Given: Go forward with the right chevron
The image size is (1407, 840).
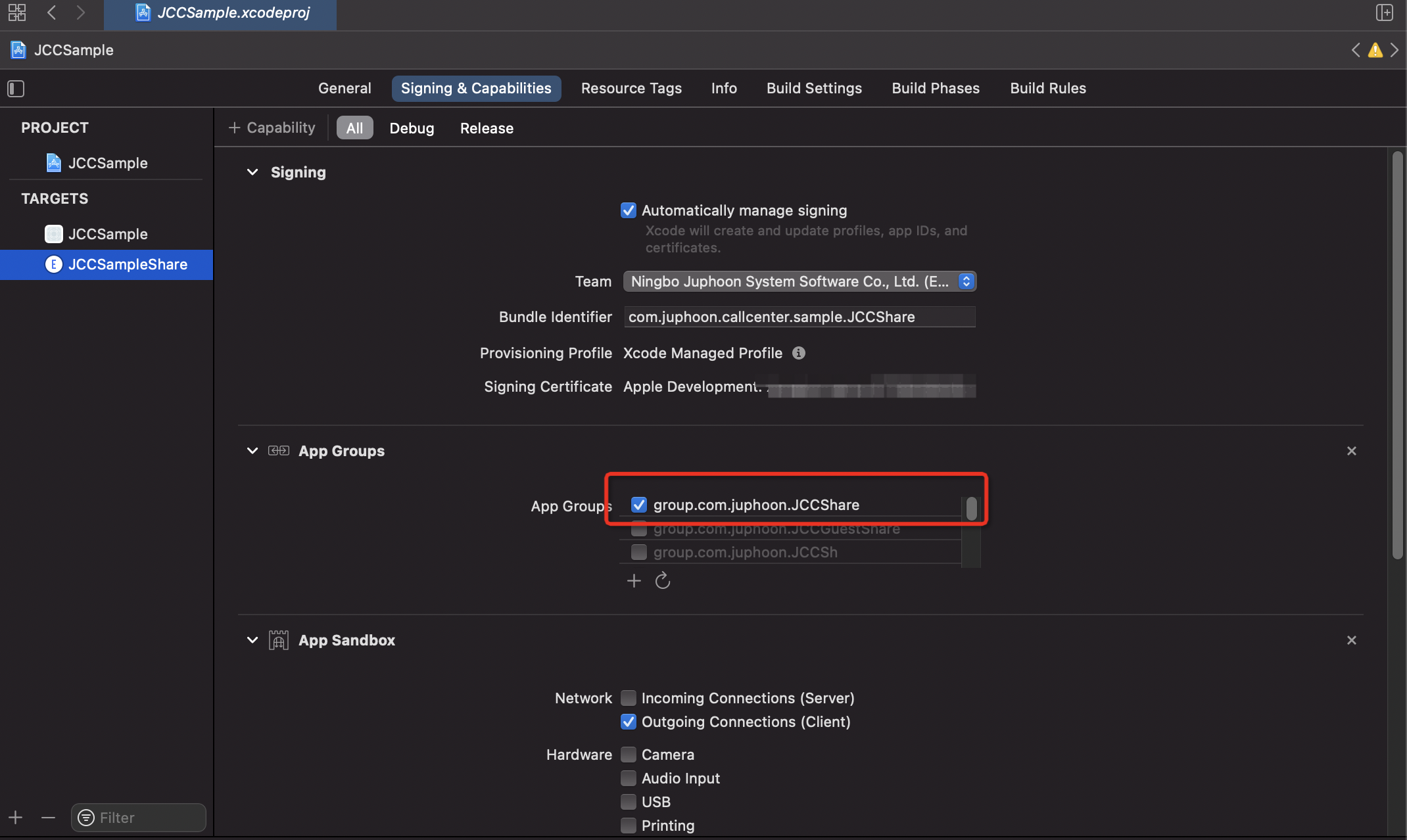Looking at the screenshot, I should (x=80, y=12).
